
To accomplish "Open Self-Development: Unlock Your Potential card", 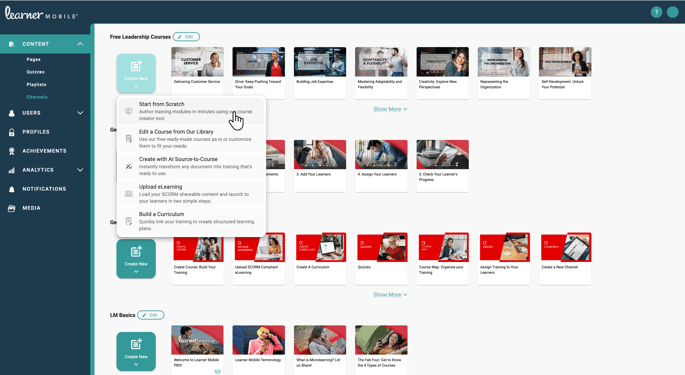I will point(565,73).
